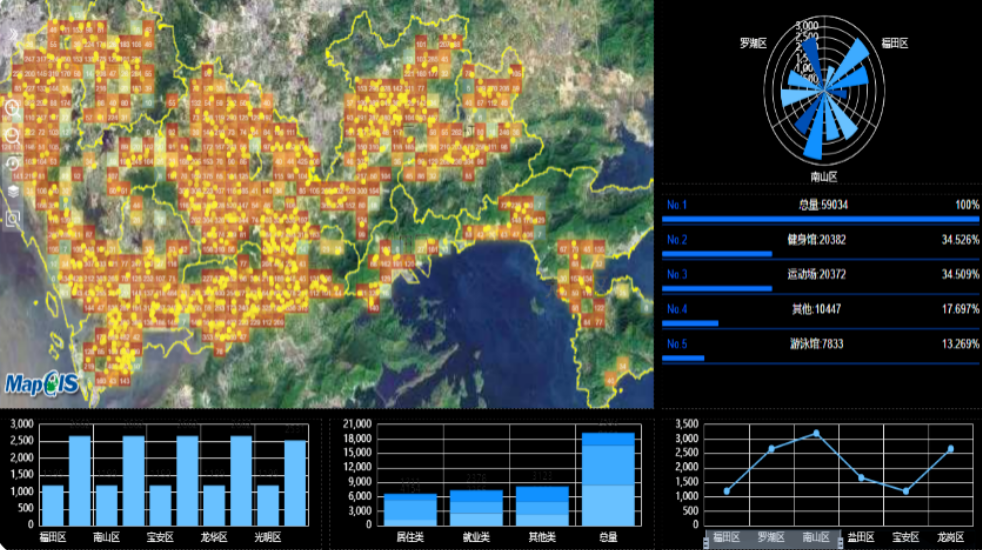Reset the map view with the restore icon
Image resolution: width=982 pixels, height=550 pixels.
tap(12, 163)
